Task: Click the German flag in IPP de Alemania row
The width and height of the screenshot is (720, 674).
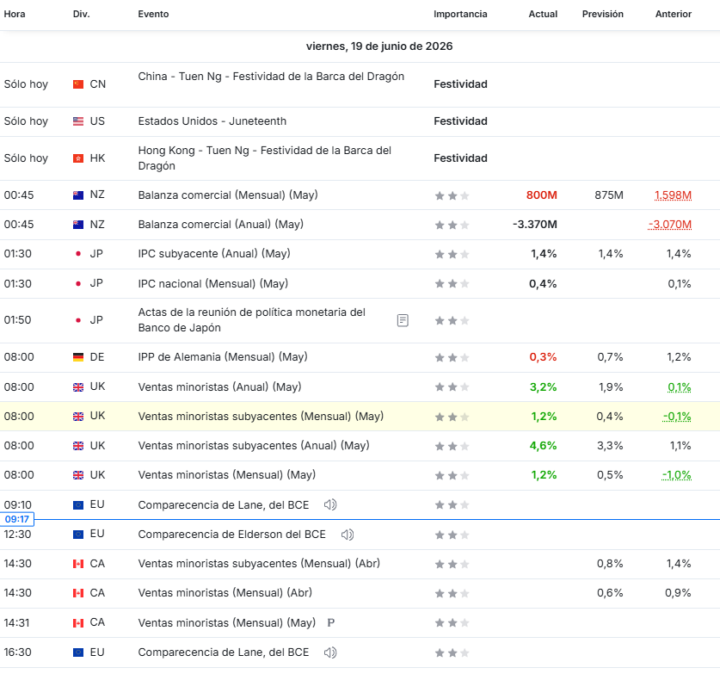Action: click(79, 357)
